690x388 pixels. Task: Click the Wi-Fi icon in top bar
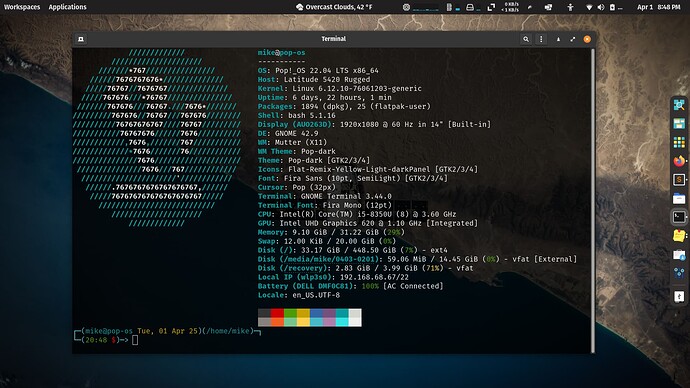pos(589,7)
